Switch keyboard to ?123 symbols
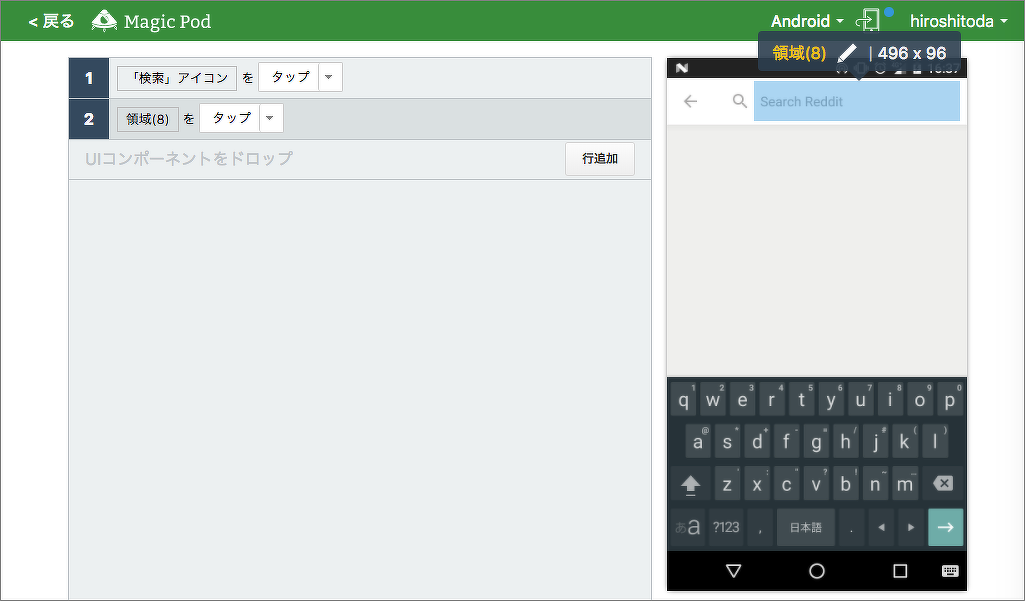 [x=726, y=527]
